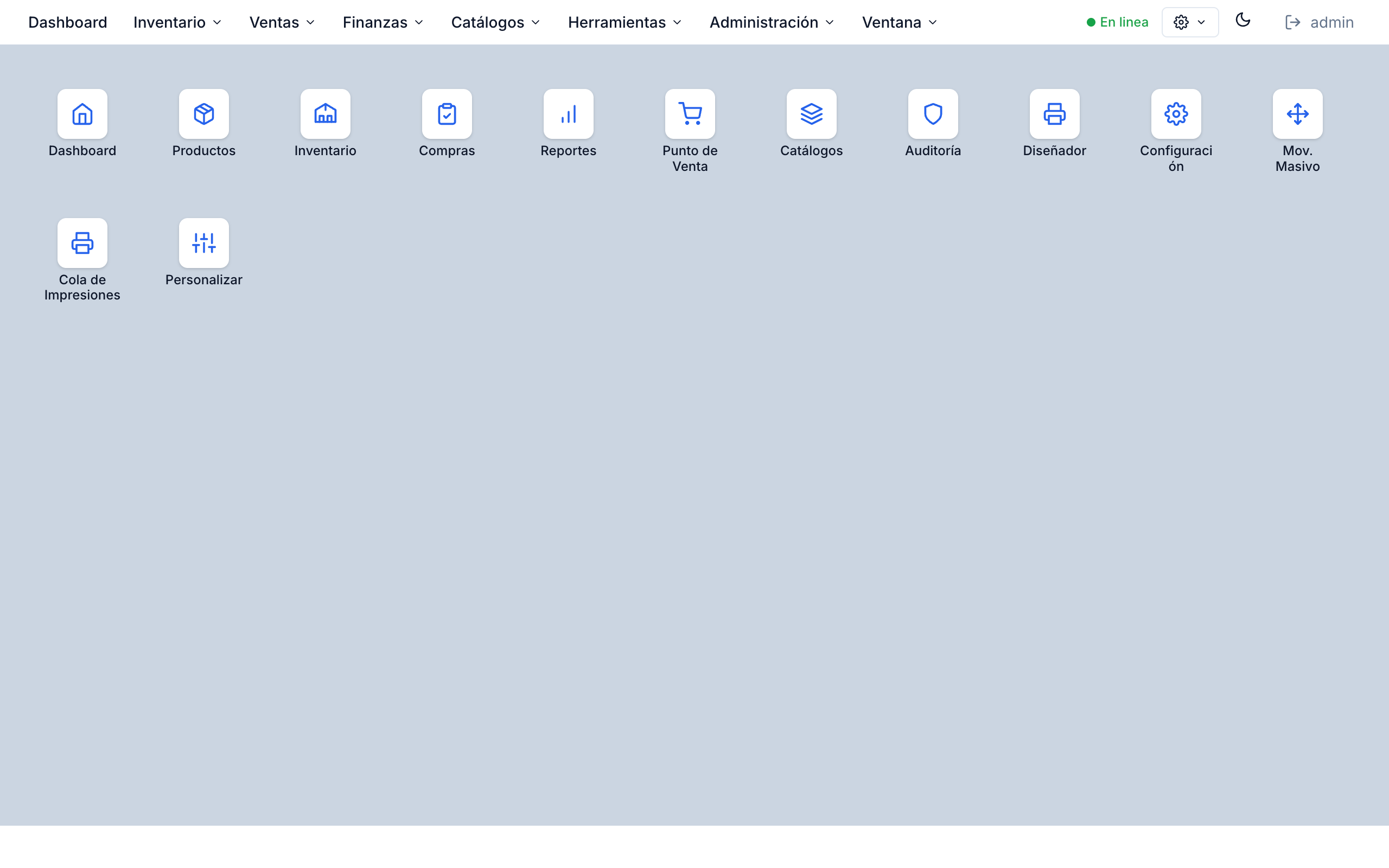Open Personalizar sliders icon
The height and width of the screenshot is (868, 1389).
[204, 243]
